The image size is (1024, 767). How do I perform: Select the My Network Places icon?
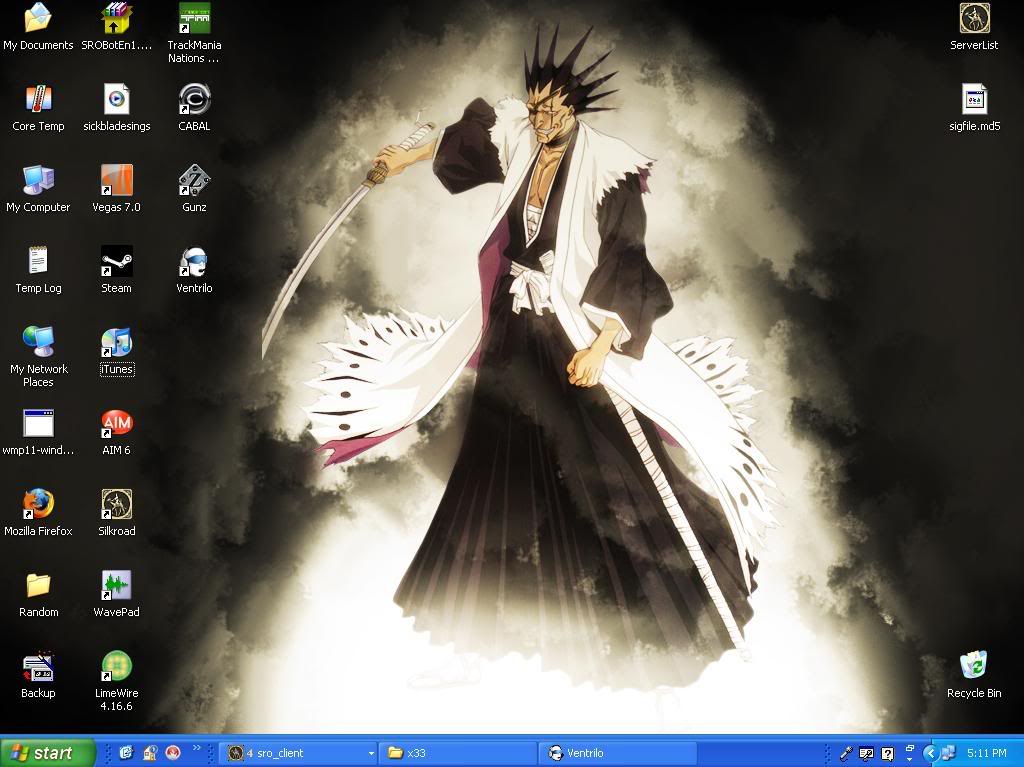pos(38,357)
